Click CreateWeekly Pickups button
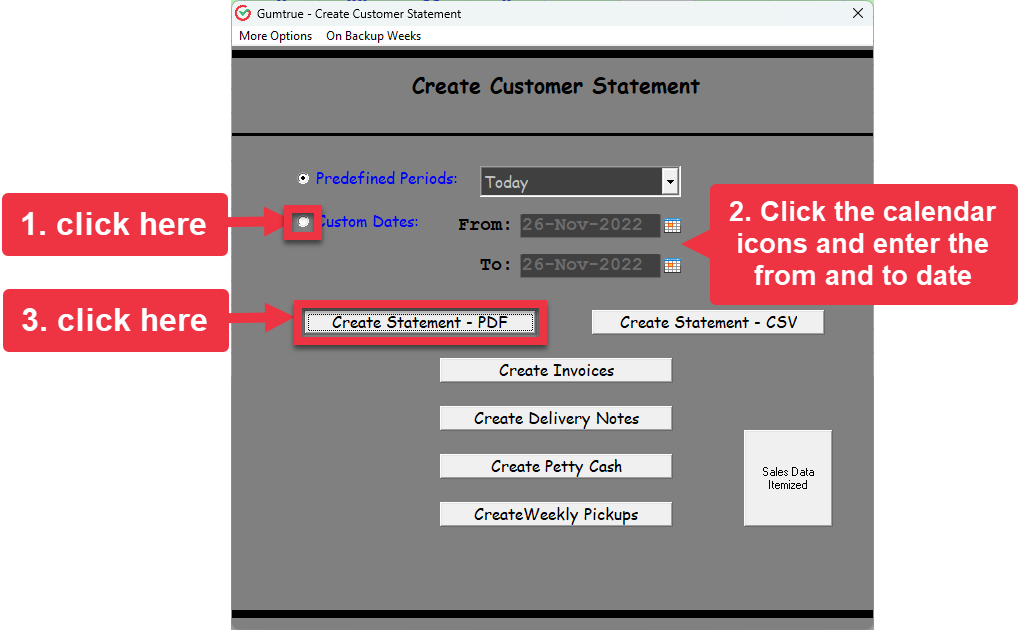The height and width of the screenshot is (630, 1020). (x=556, y=514)
